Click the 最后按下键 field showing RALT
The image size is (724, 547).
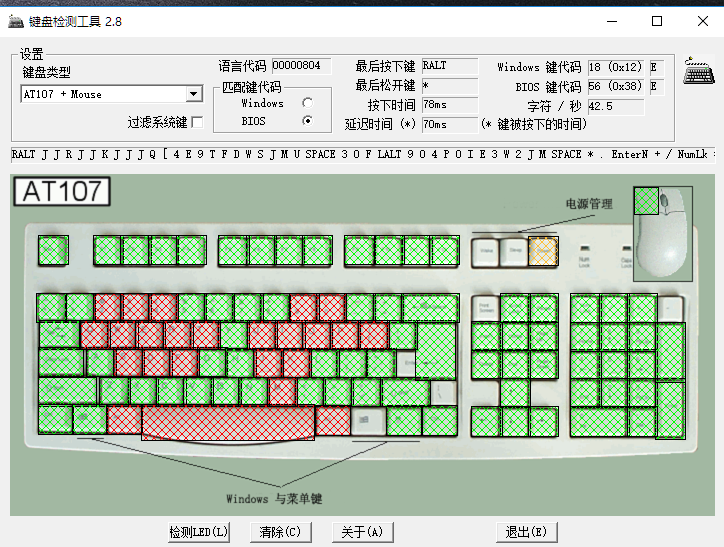450,66
